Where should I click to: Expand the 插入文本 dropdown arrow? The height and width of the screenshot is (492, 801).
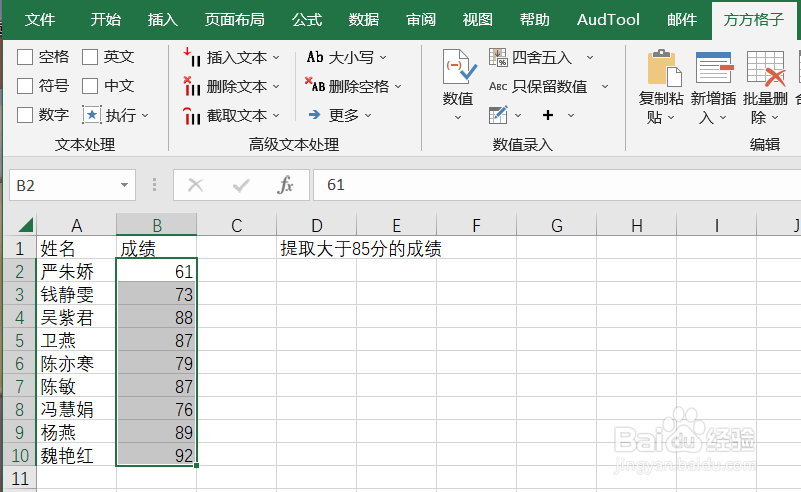tap(276, 58)
